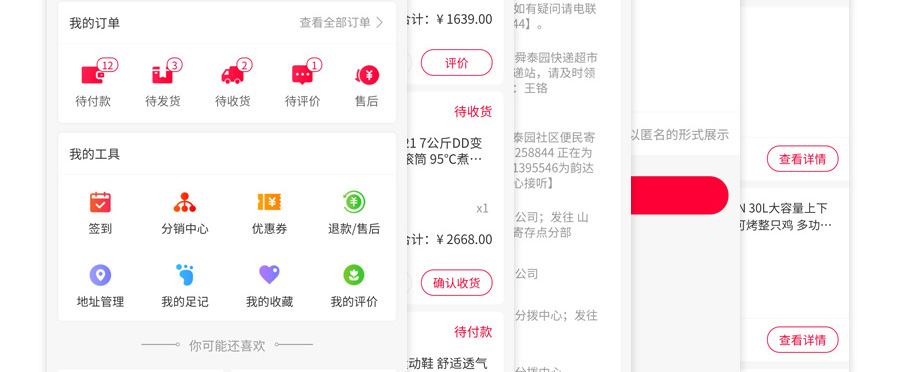Image resolution: width=900 pixels, height=372 pixels.
Task: Open the 退款/售后 refund icon
Action: click(x=354, y=202)
